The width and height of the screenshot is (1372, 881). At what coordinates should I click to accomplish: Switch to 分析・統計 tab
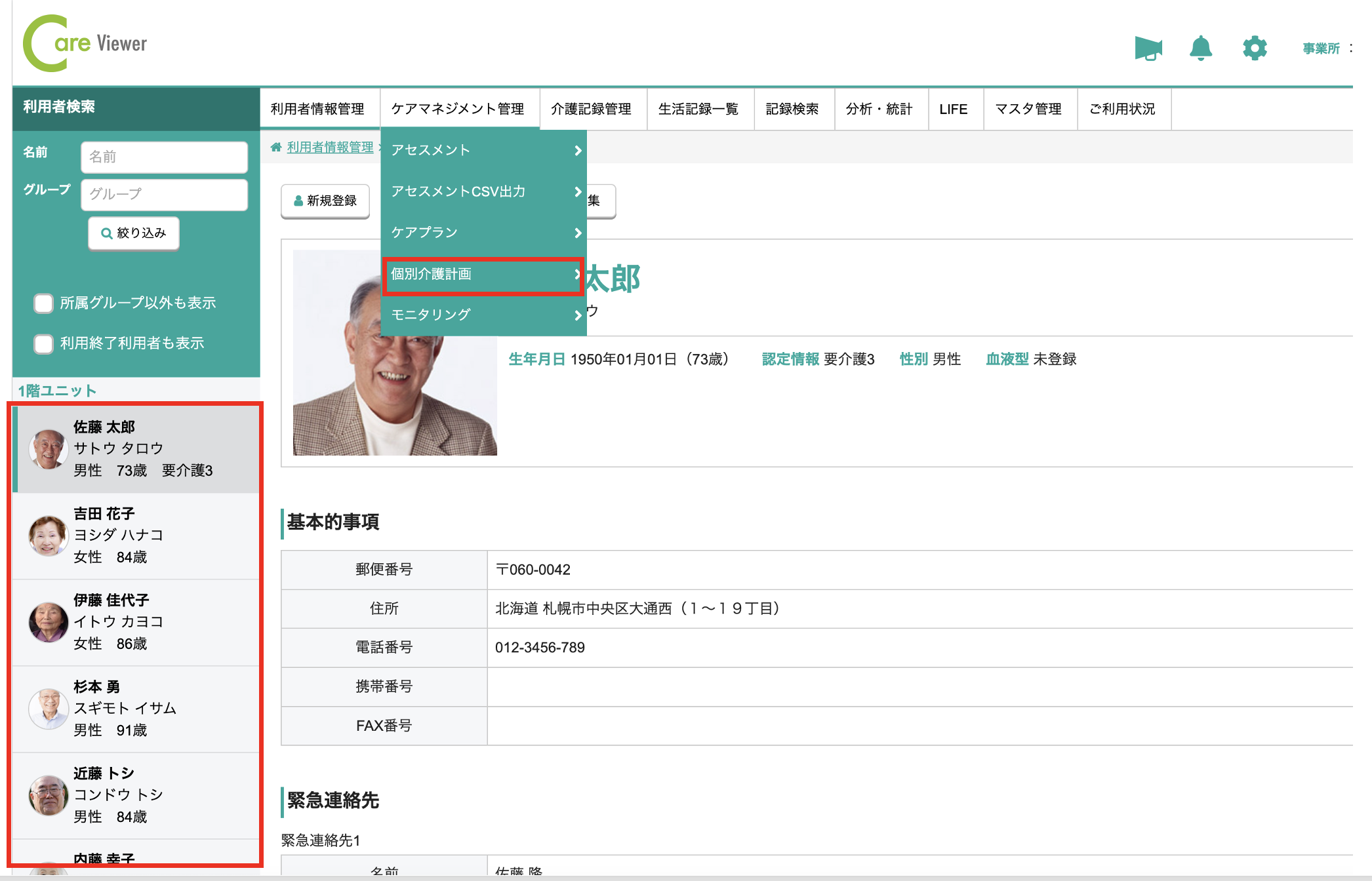tap(879, 109)
